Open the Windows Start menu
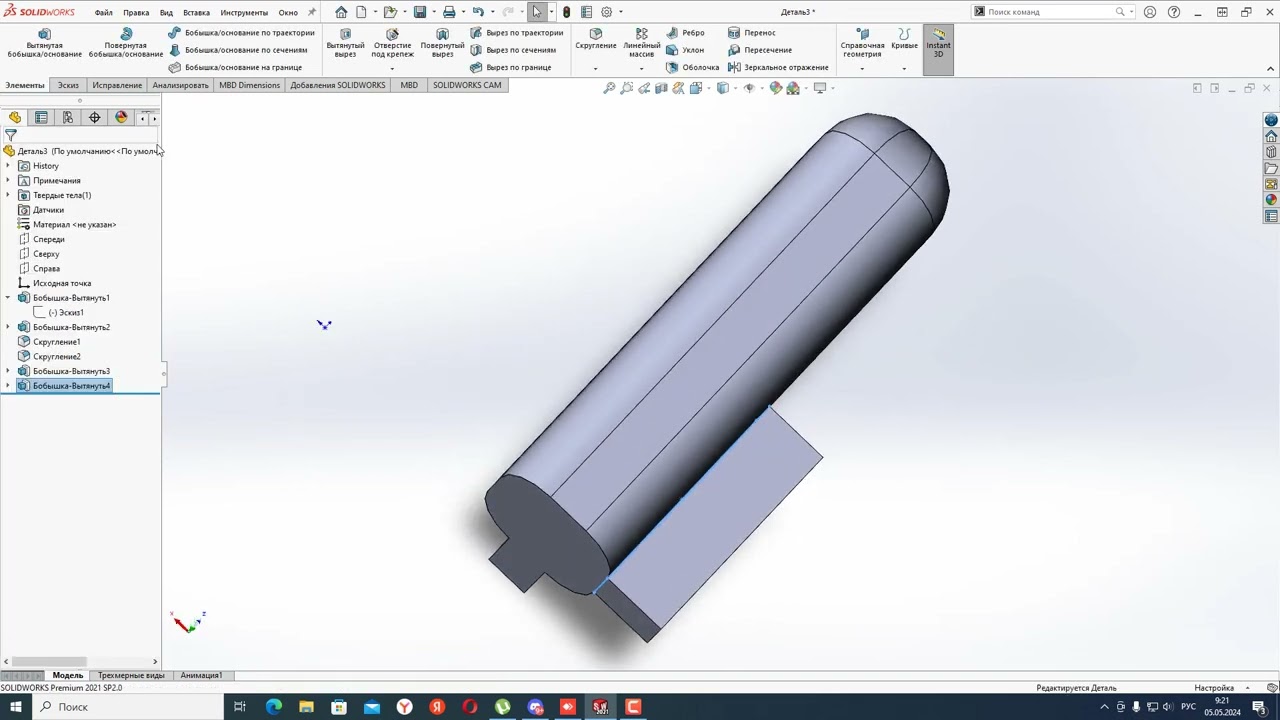This screenshot has width=1280, height=720. 15,707
